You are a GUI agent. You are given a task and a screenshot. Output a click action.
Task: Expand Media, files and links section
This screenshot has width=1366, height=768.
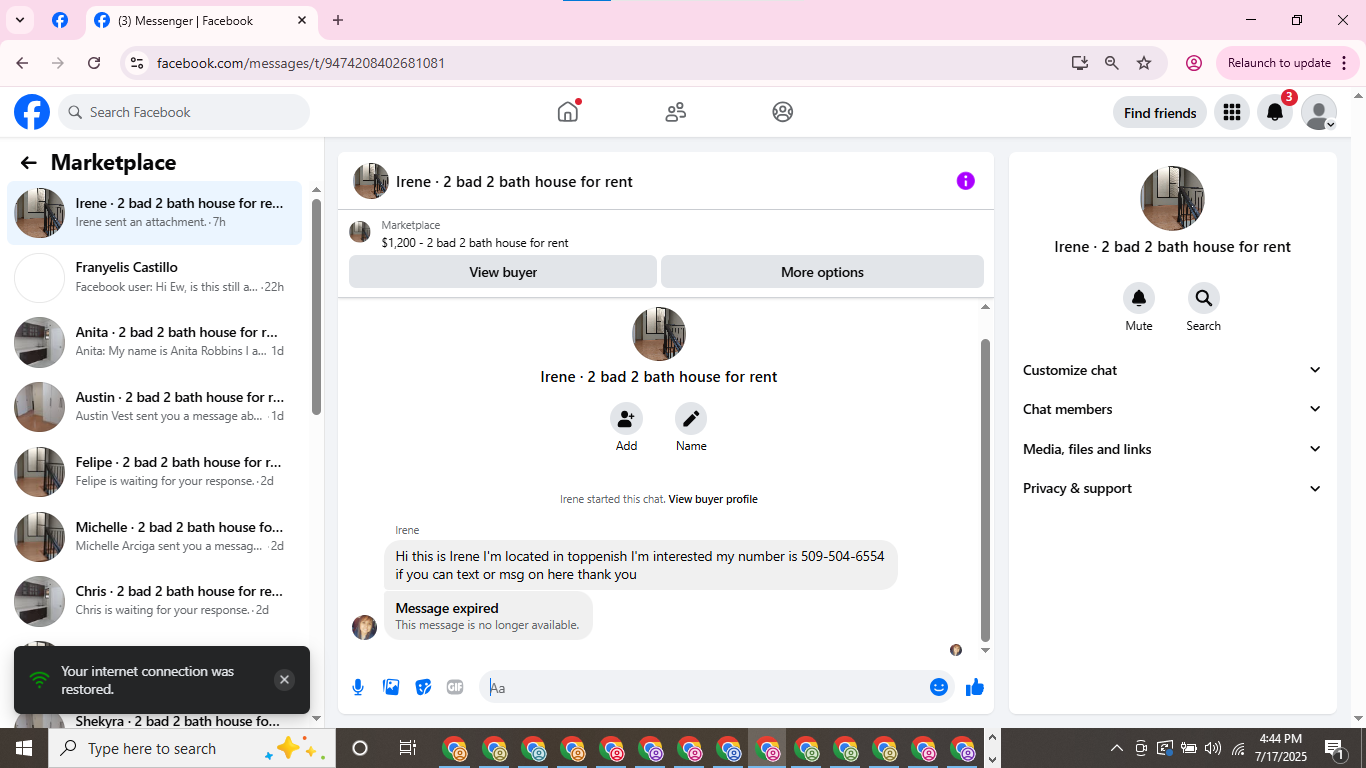pos(1172,449)
